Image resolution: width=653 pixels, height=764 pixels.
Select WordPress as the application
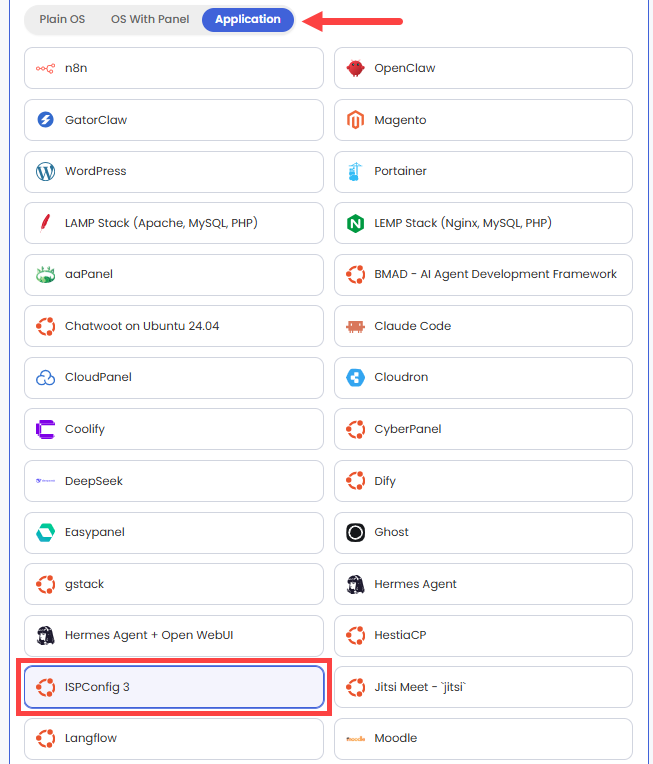[174, 172]
